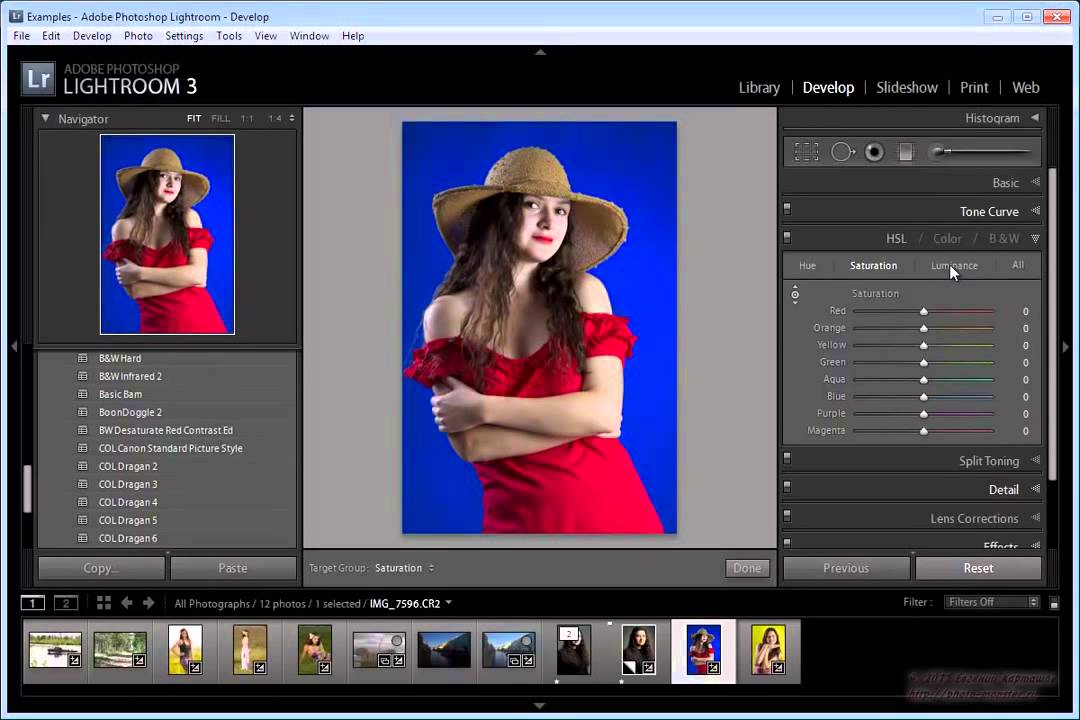Click the Blue saturation slider
The height and width of the screenshot is (720, 1080).
pyautogui.click(x=924, y=397)
